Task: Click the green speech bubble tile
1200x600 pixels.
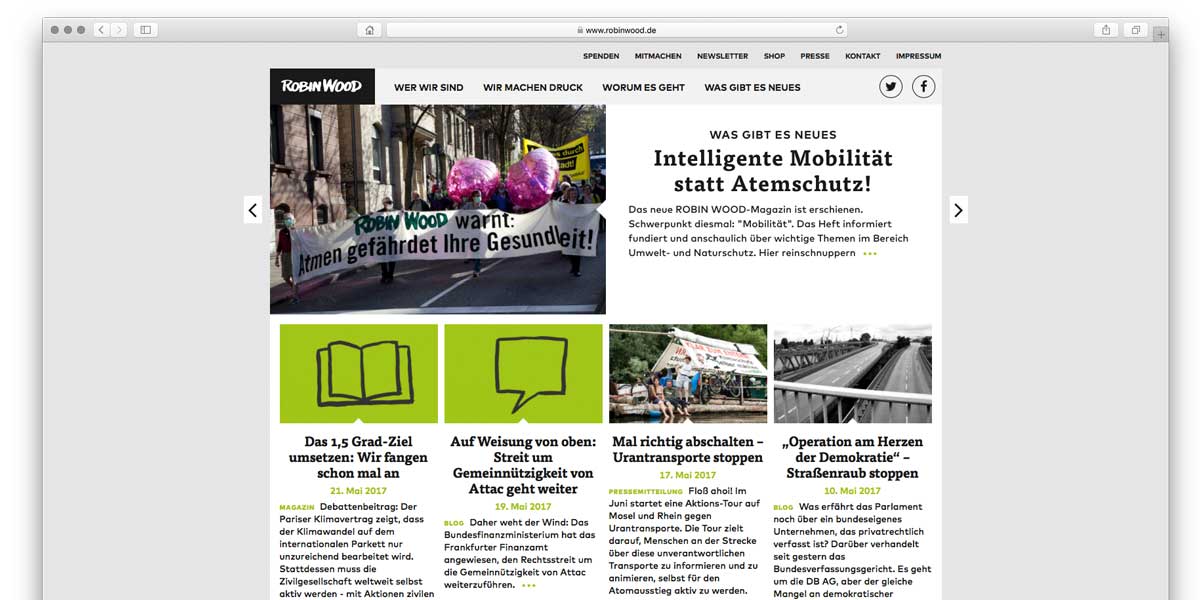Action: 523,373
